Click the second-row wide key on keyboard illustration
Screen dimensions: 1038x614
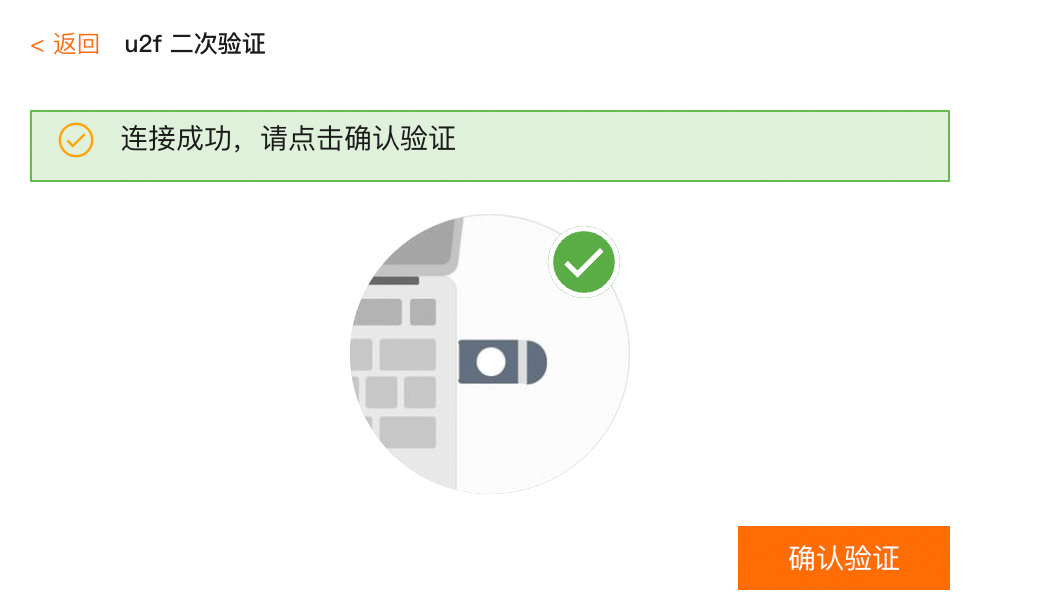[x=408, y=355]
